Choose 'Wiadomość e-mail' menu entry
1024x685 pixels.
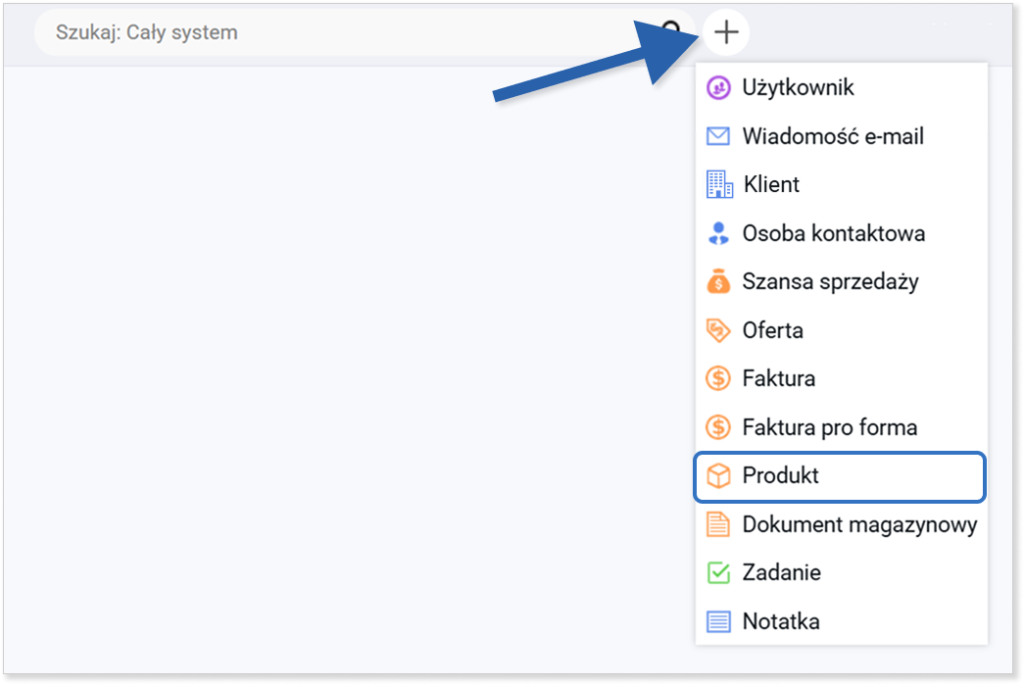pyautogui.click(x=833, y=136)
